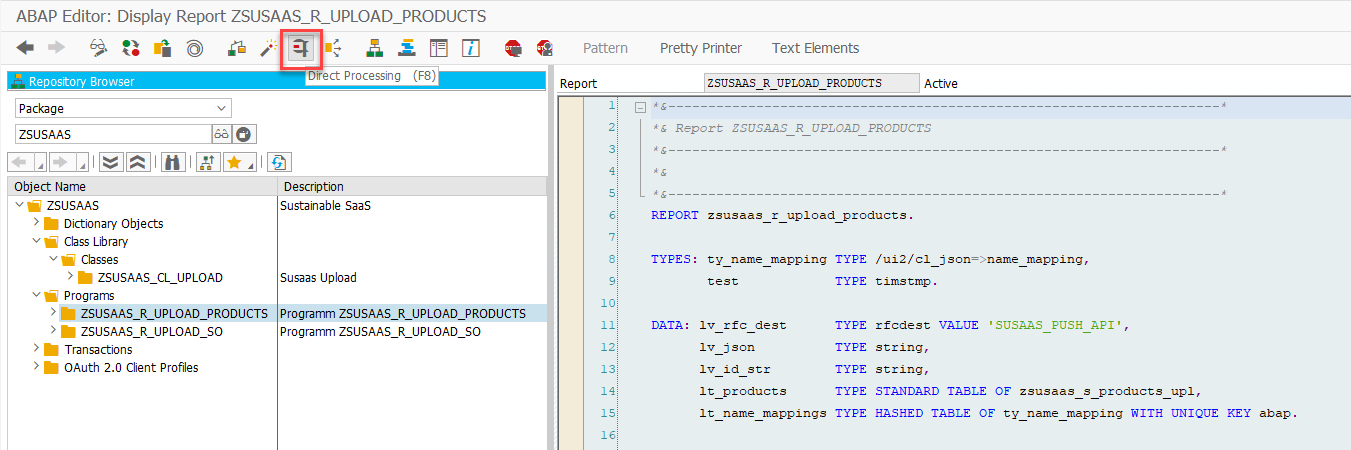
Task: Open Text Elements
Action: point(815,48)
